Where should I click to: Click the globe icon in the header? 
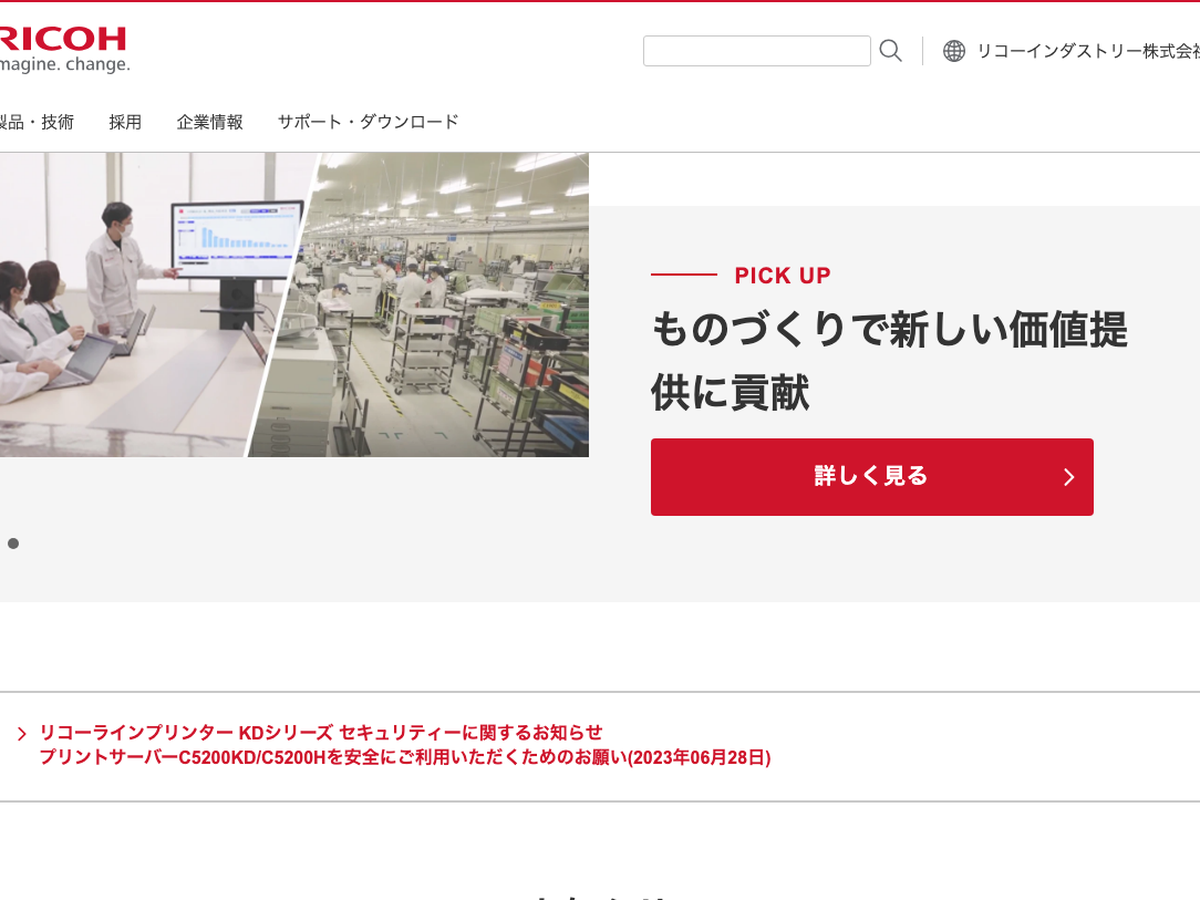coord(954,51)
